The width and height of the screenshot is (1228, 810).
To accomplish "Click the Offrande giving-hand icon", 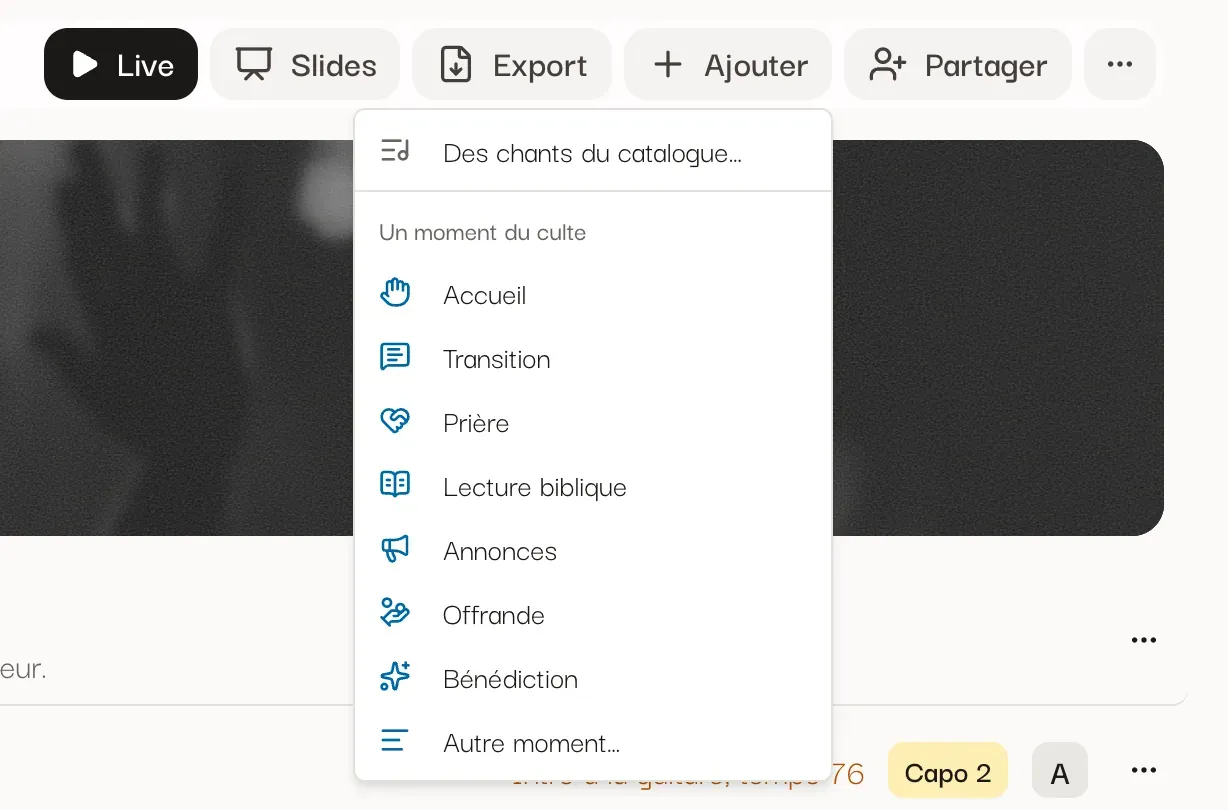I will pyautogui.click(x=395, y=613).
